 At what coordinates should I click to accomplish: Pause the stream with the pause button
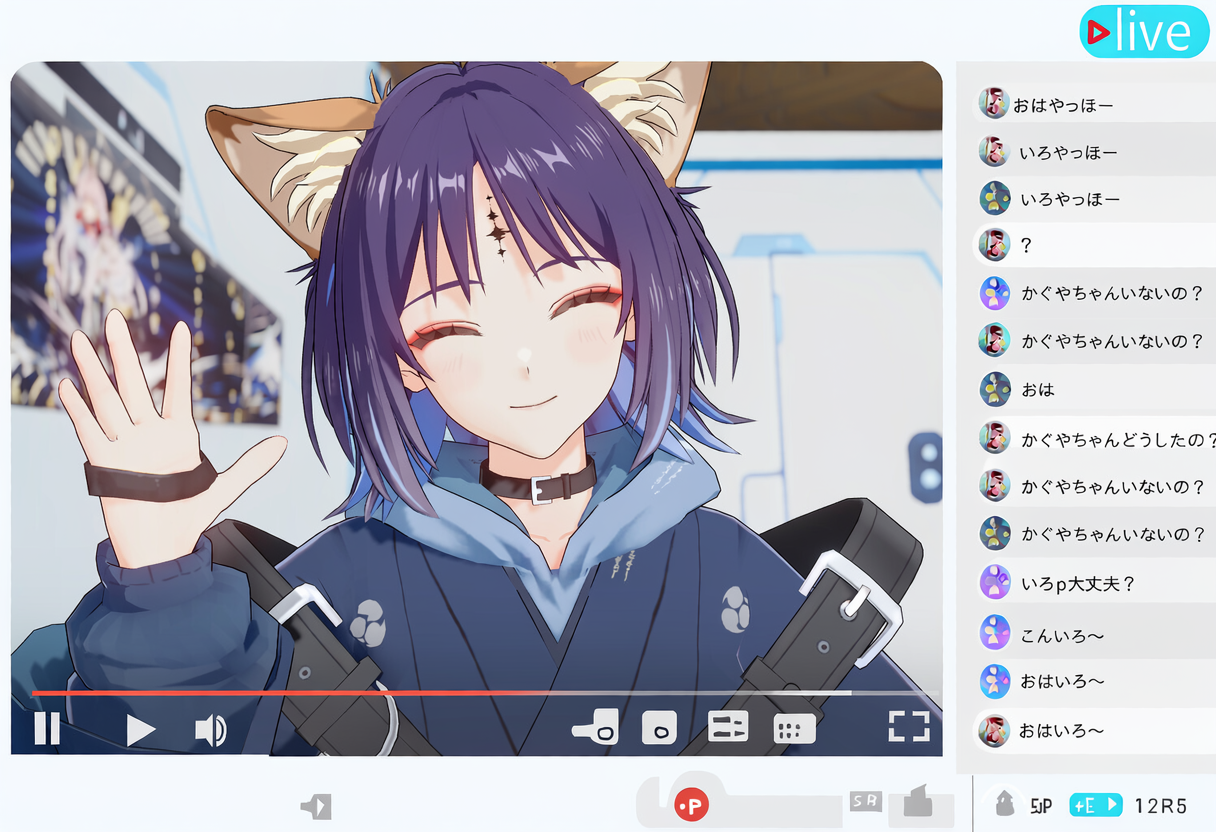click(x=47, y=729)
